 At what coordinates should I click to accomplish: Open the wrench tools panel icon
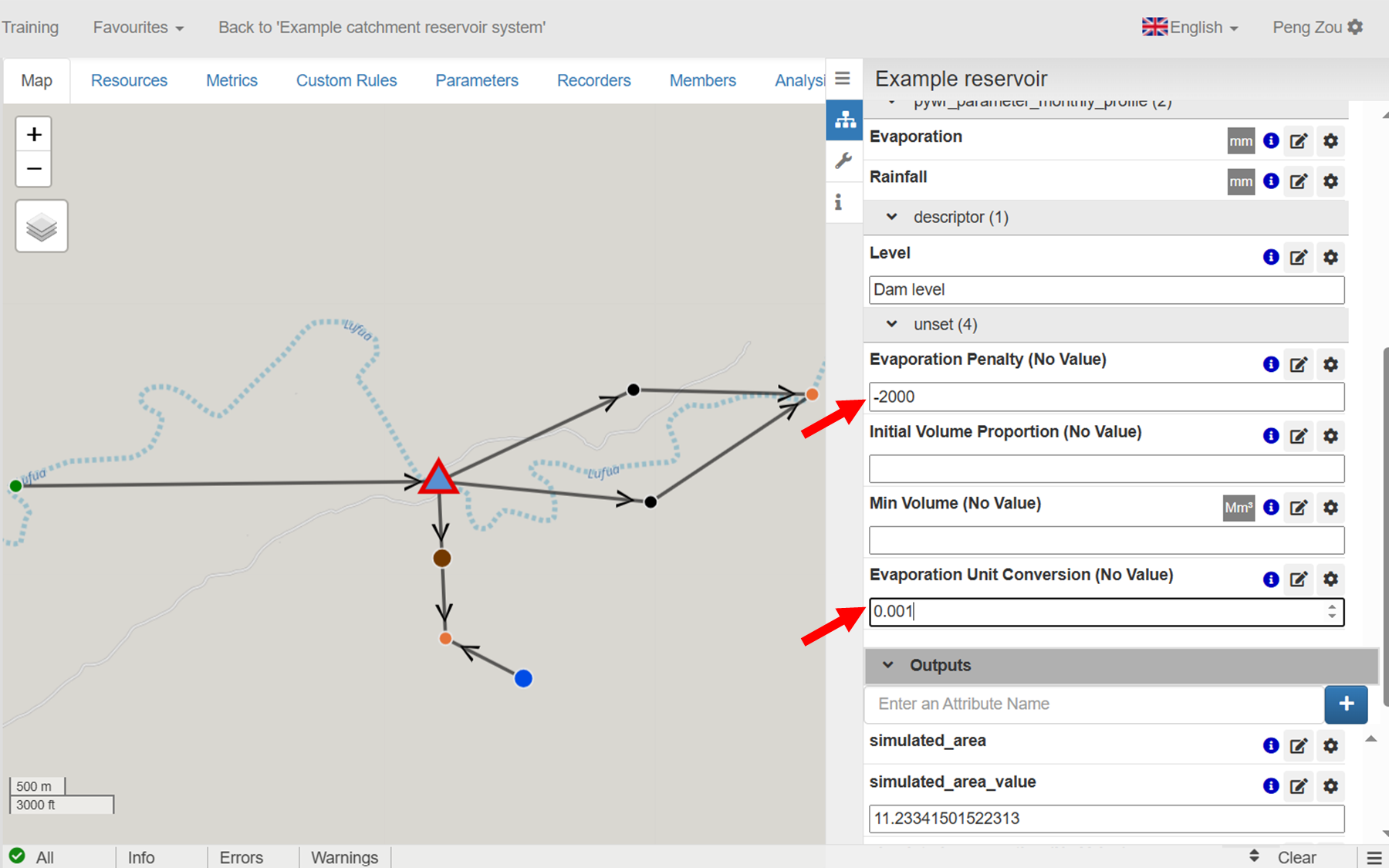pos(843,160)
